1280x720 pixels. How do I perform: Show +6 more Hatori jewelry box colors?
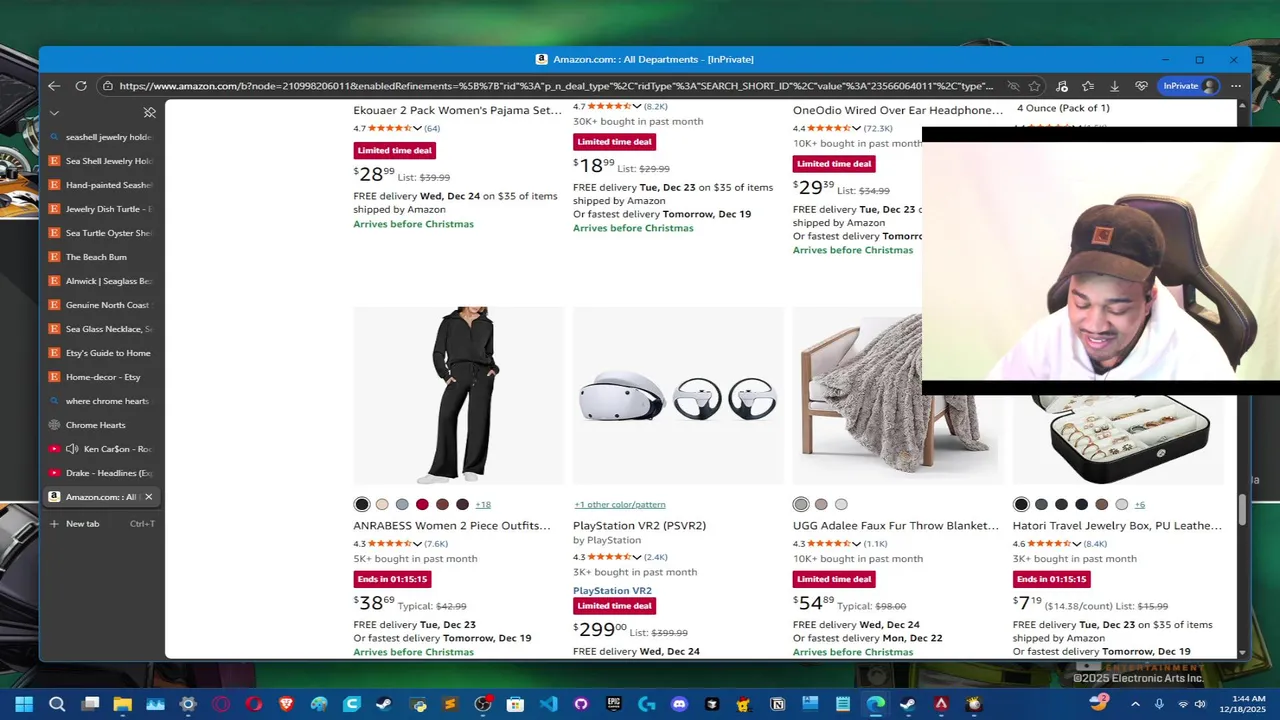(1139, 505)
